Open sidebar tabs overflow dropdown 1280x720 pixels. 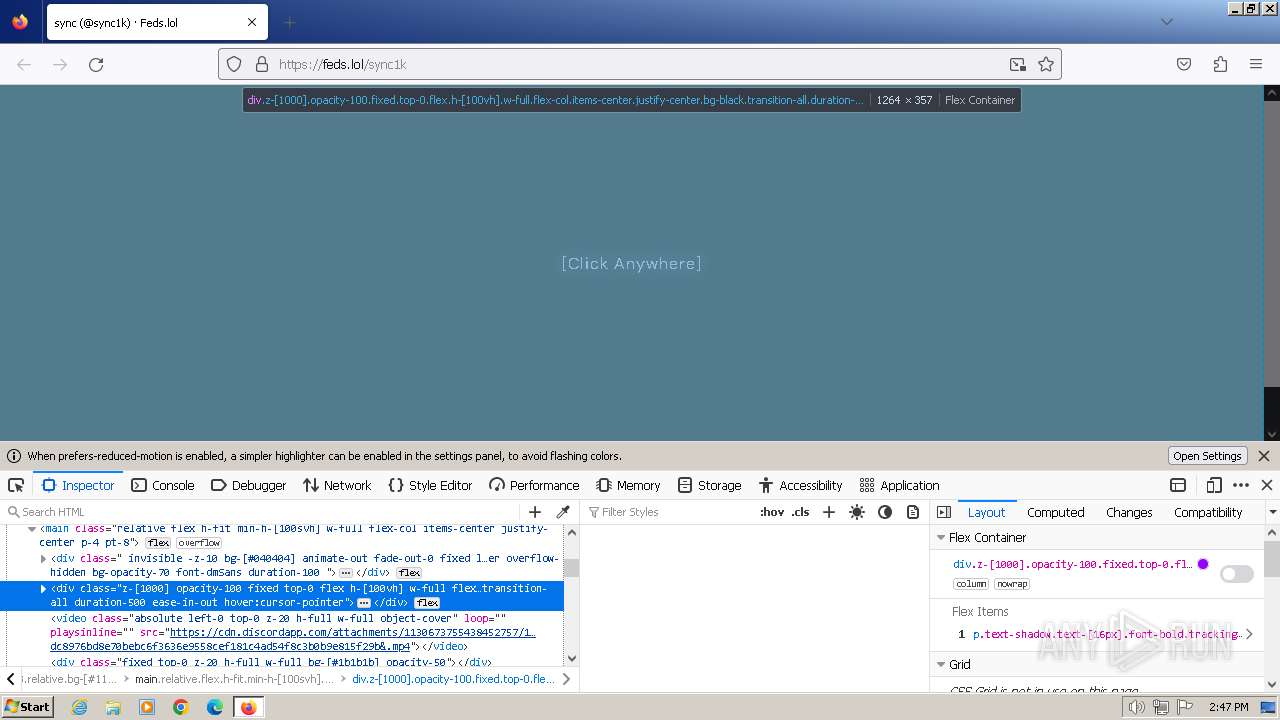1272,512
